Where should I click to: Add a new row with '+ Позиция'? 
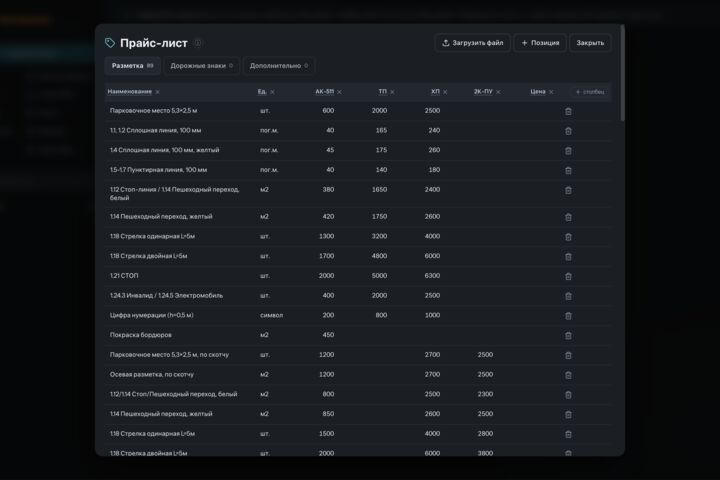540,43
